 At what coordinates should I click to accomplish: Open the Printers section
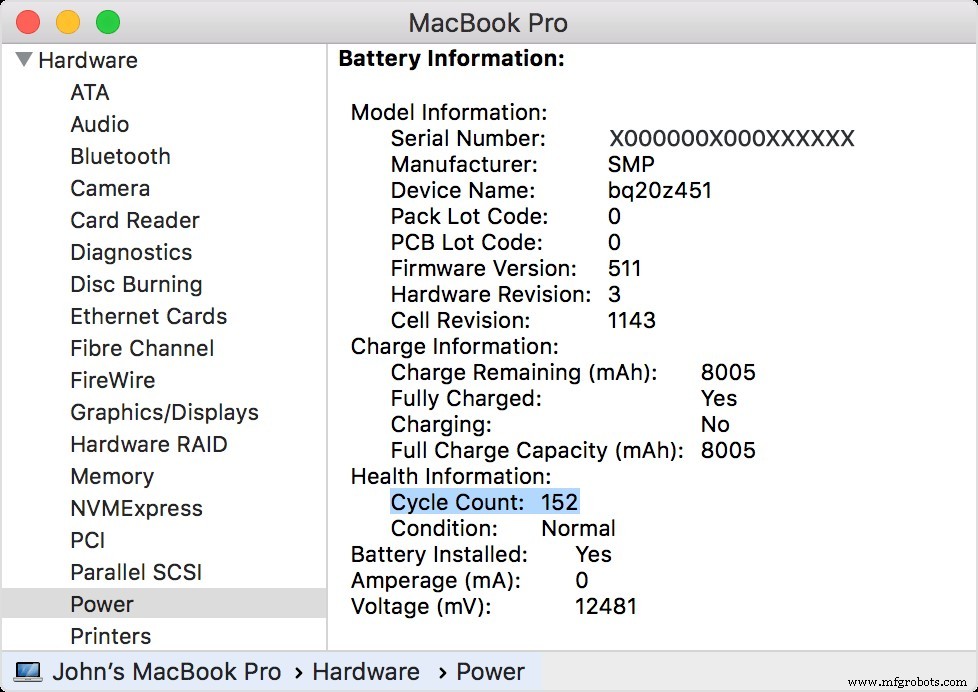[110, 636]
